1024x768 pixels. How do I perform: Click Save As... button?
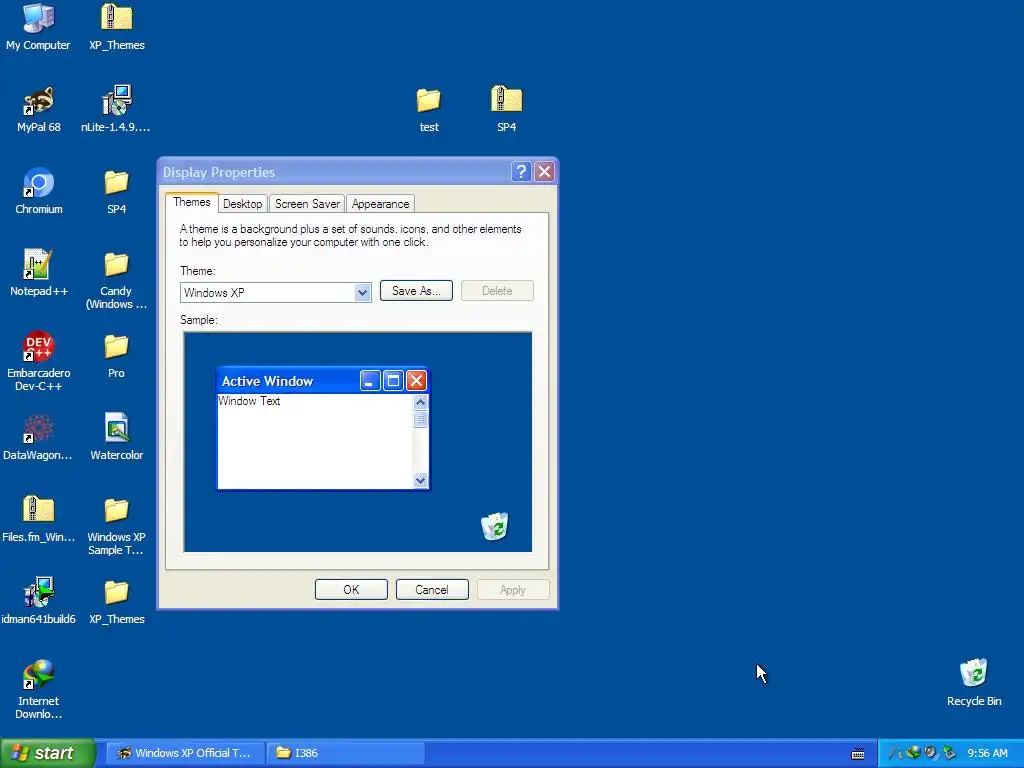click(x=416, y=291)
